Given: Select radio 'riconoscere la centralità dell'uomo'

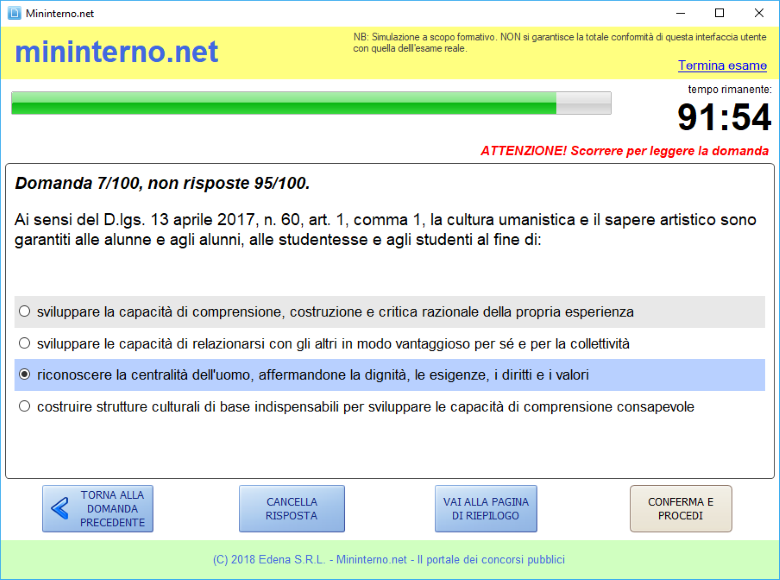Looking at the screenshot, I should [x=25, y=375].
